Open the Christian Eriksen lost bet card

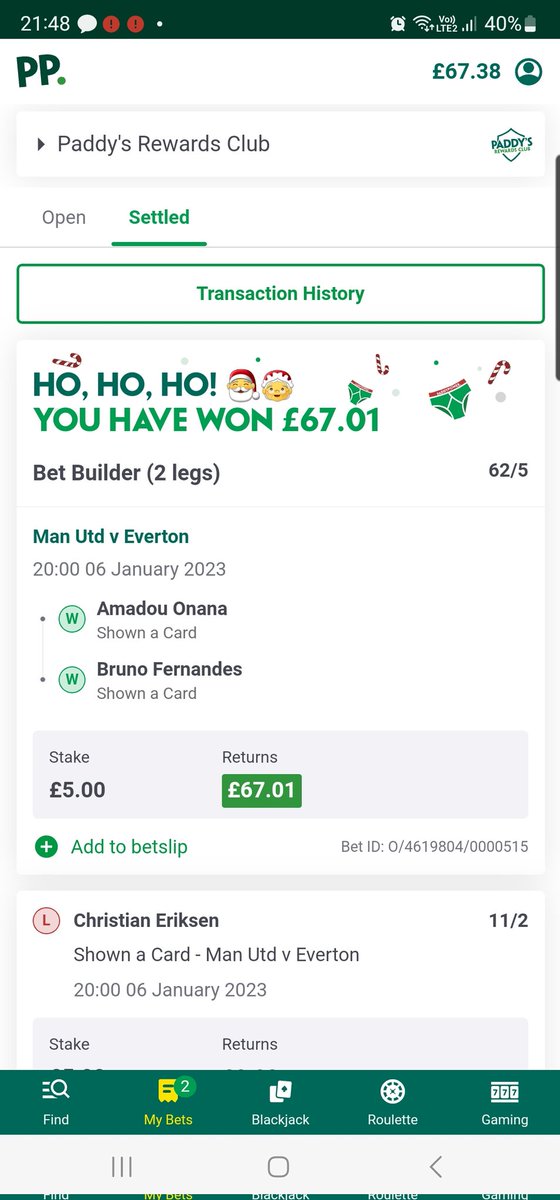coord(280,979)
